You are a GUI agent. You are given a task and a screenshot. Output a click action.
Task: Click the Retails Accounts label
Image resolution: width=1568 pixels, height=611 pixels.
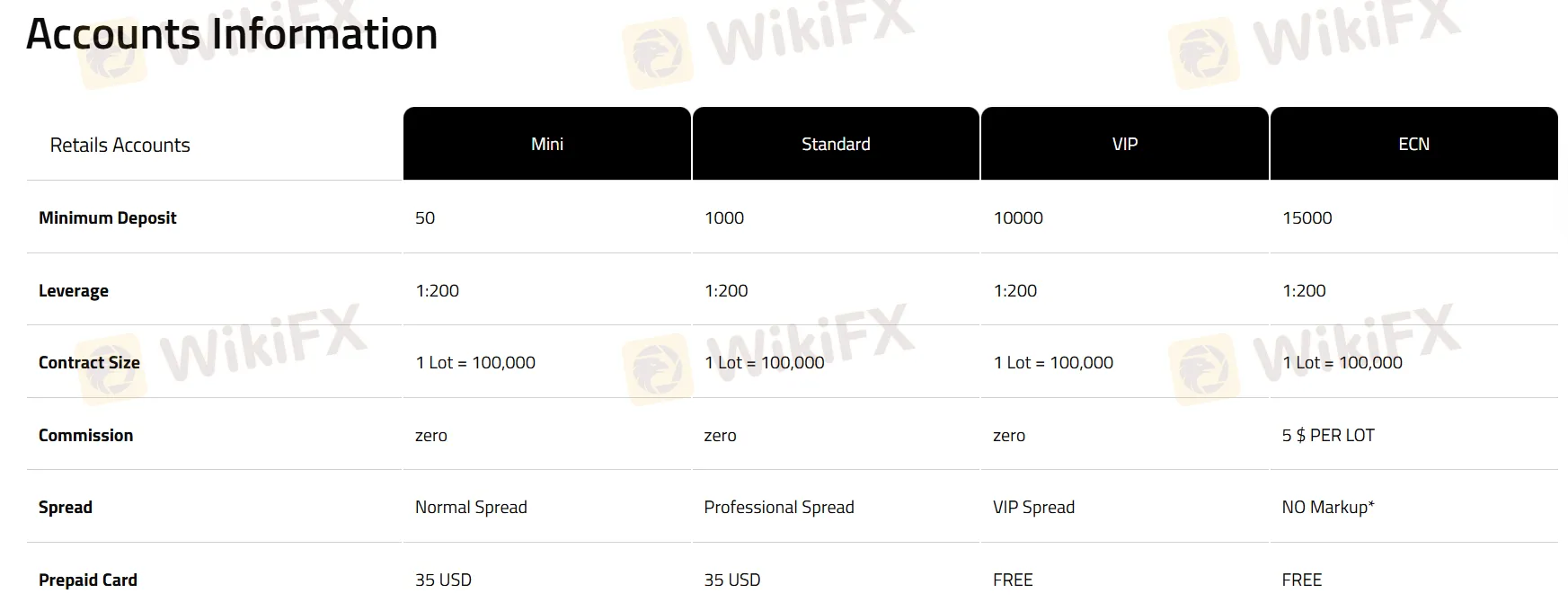point(120,145)
